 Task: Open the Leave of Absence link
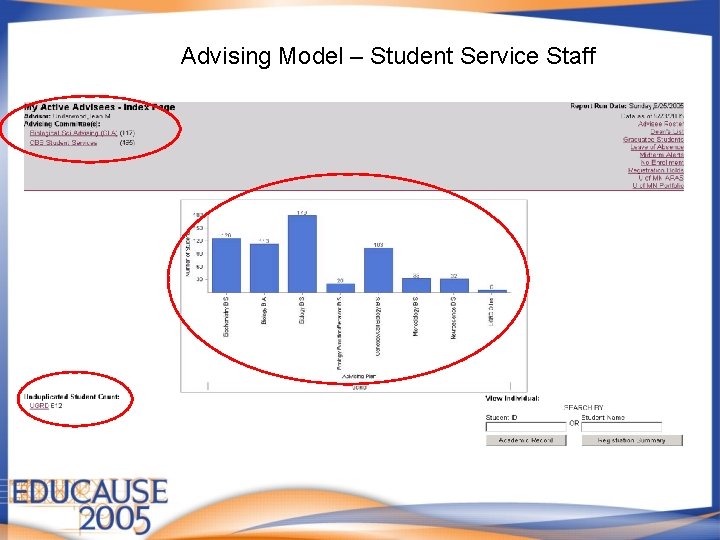(657, 147)
